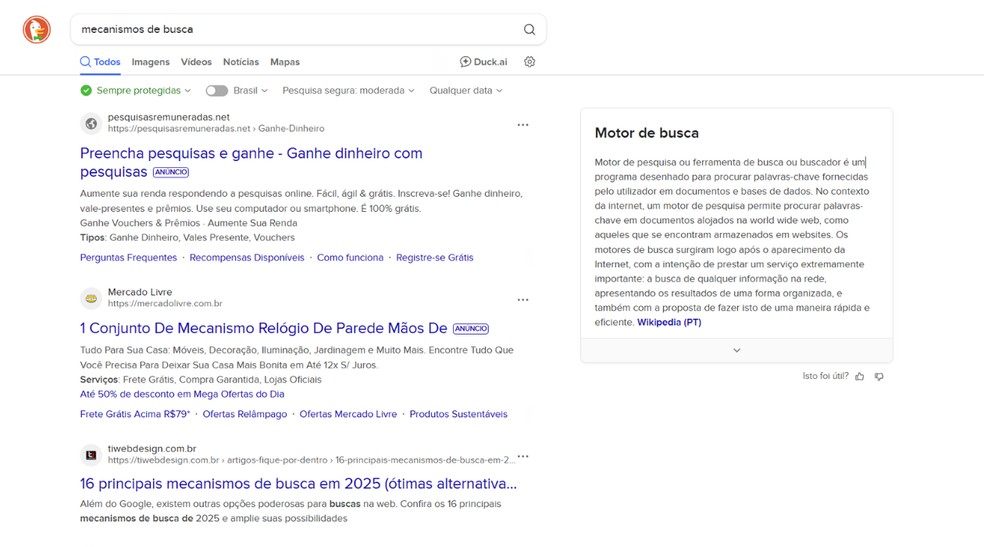Click Perguntas Frequentes sitelink
Image resolution: width=984 pixels, height=547 pixels.
pyautogui.click(x=129, y=258)
